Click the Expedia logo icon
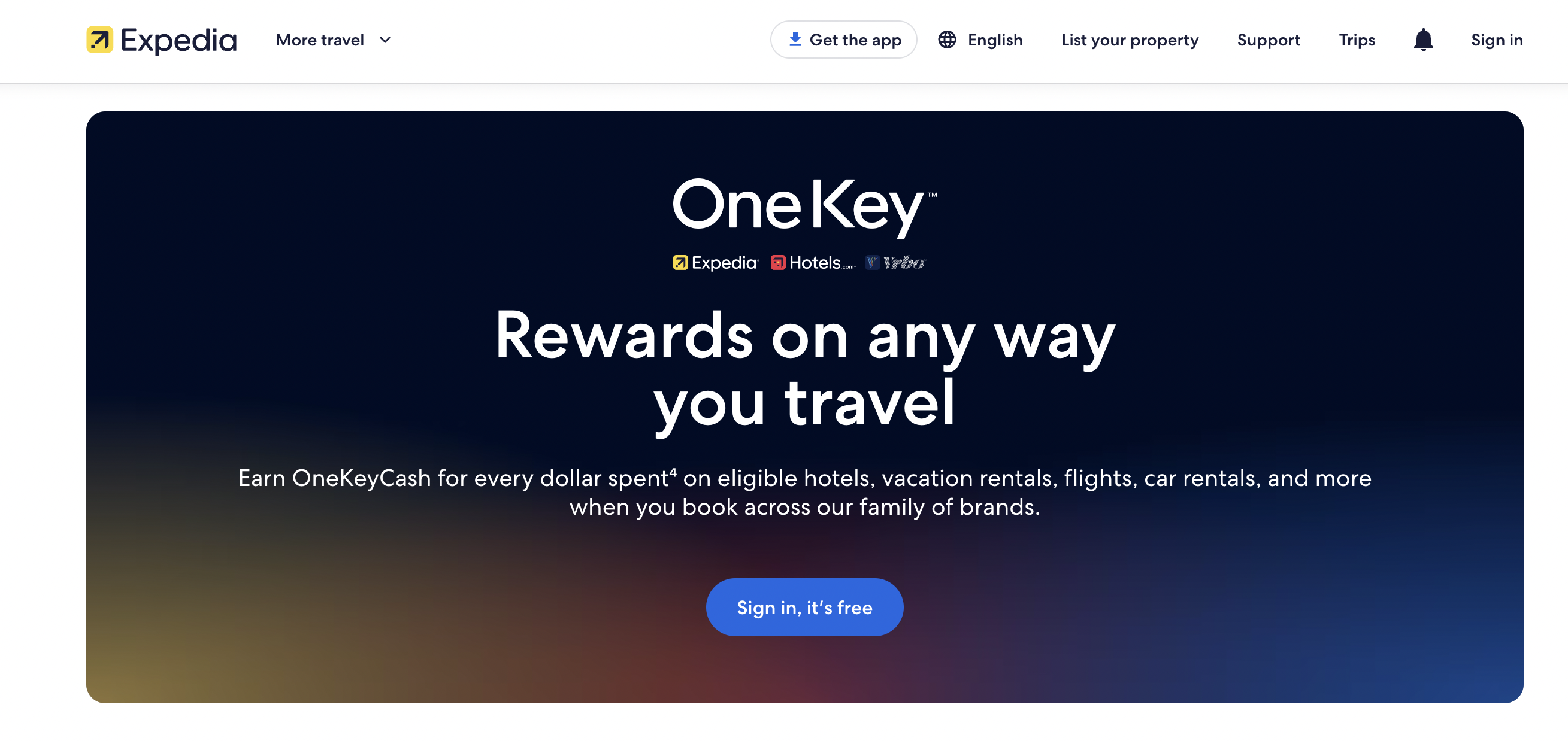1568x741 pixels. (98, 40)
